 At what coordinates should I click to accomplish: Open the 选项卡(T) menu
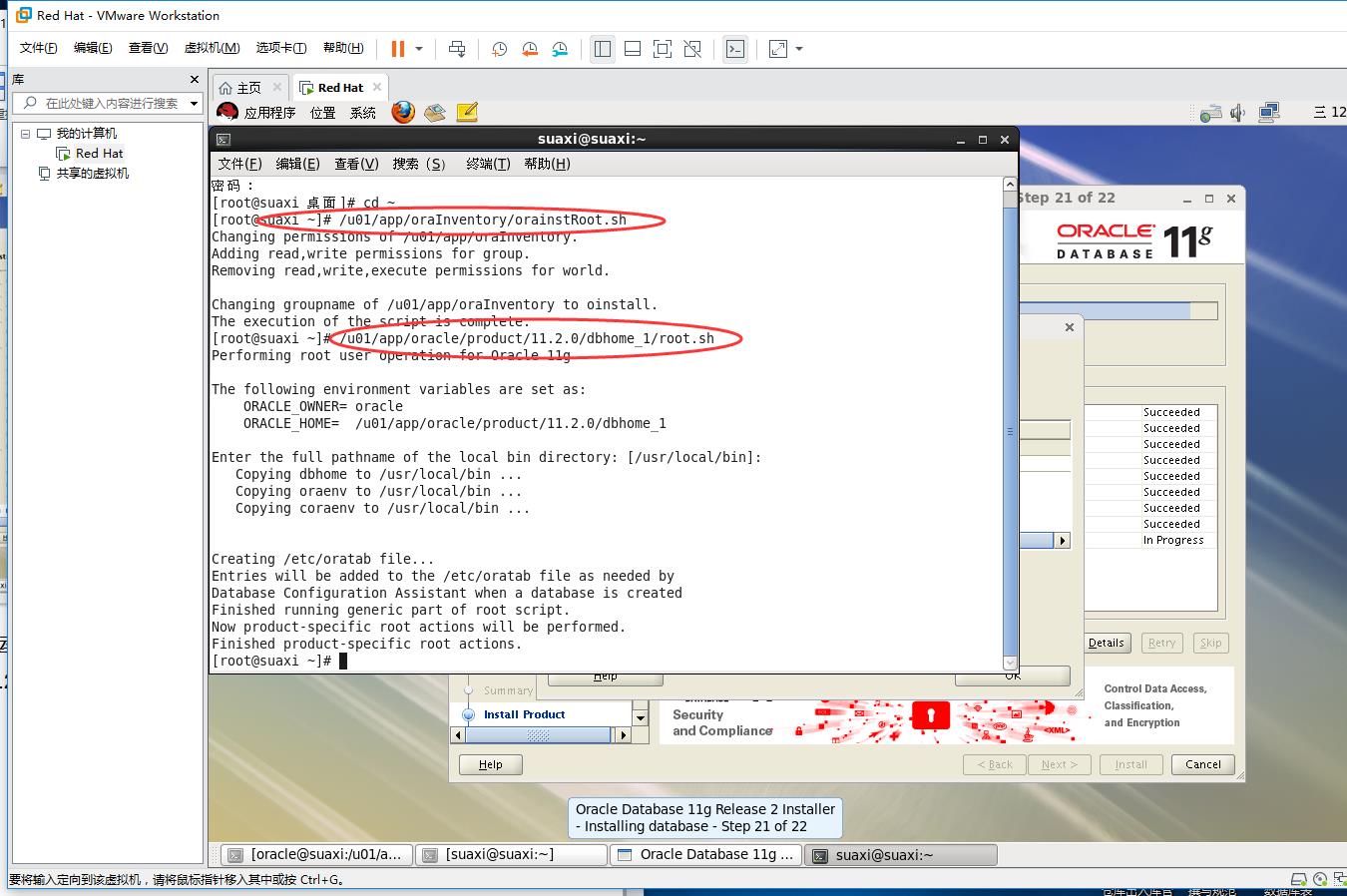pos(281,48)
